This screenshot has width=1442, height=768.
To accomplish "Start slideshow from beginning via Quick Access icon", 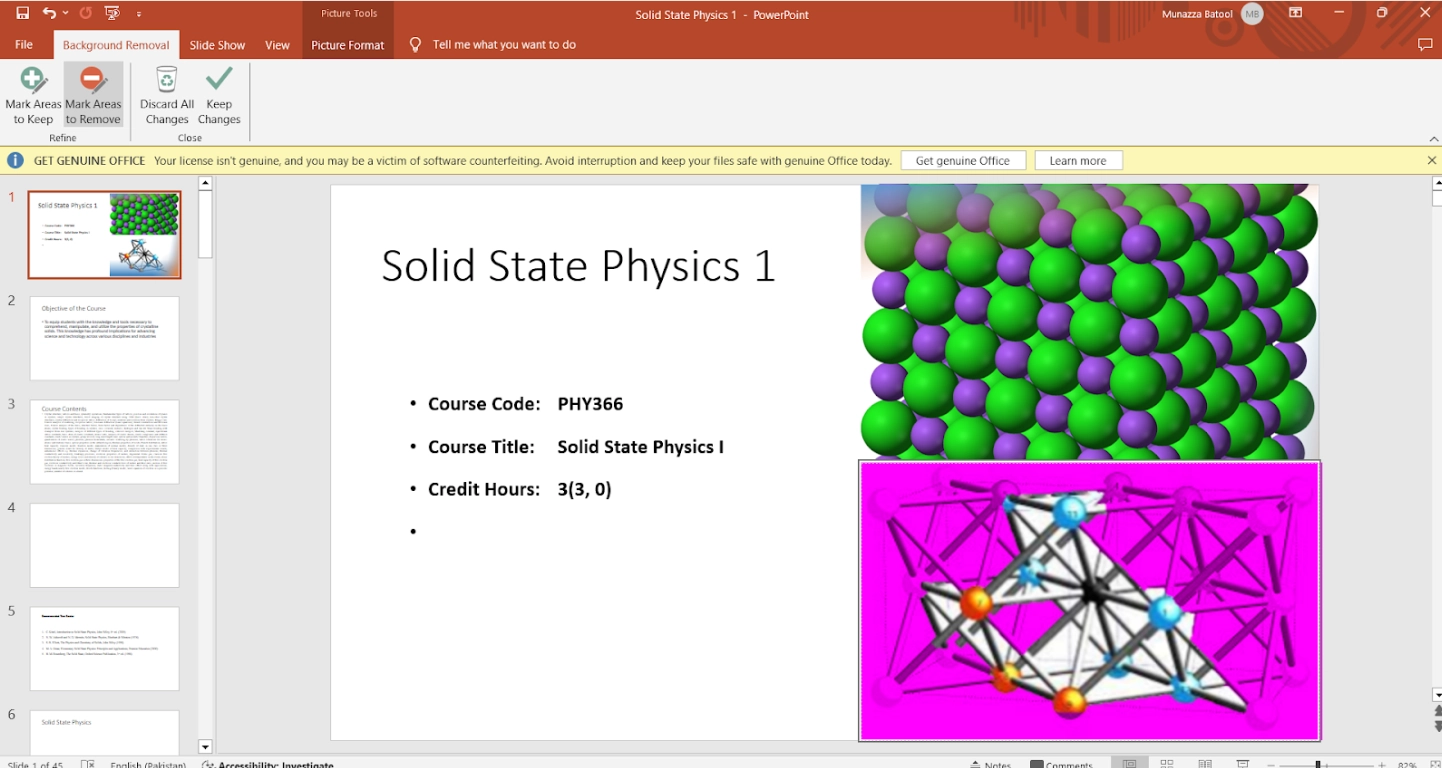I will point(112,14).
